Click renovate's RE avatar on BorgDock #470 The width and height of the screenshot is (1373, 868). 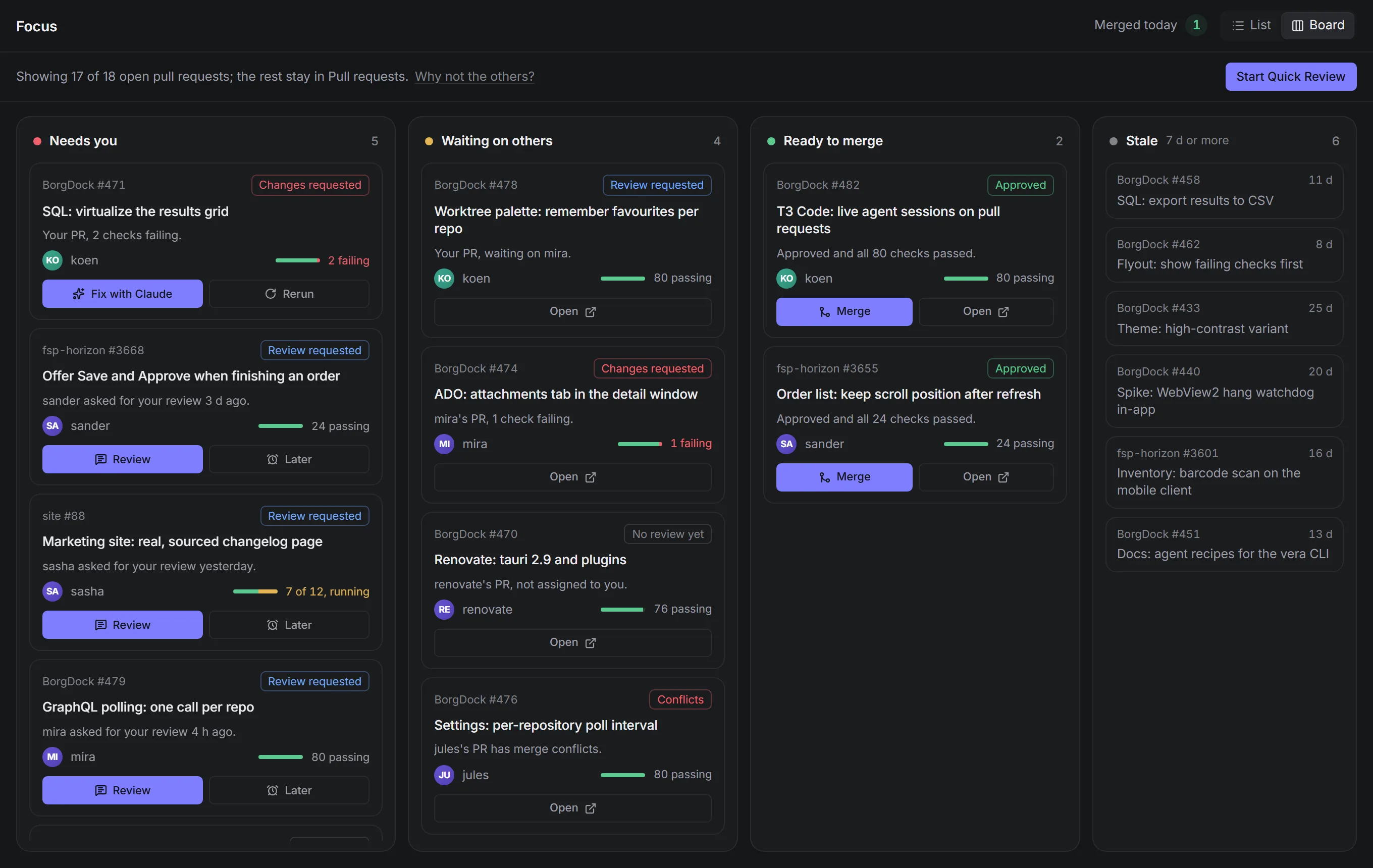444,609
